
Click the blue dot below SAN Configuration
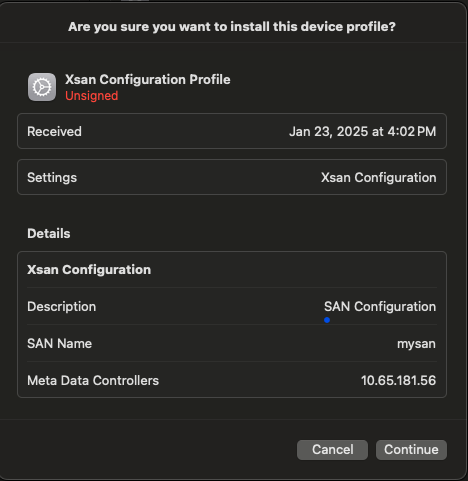[x=327, y=320]
